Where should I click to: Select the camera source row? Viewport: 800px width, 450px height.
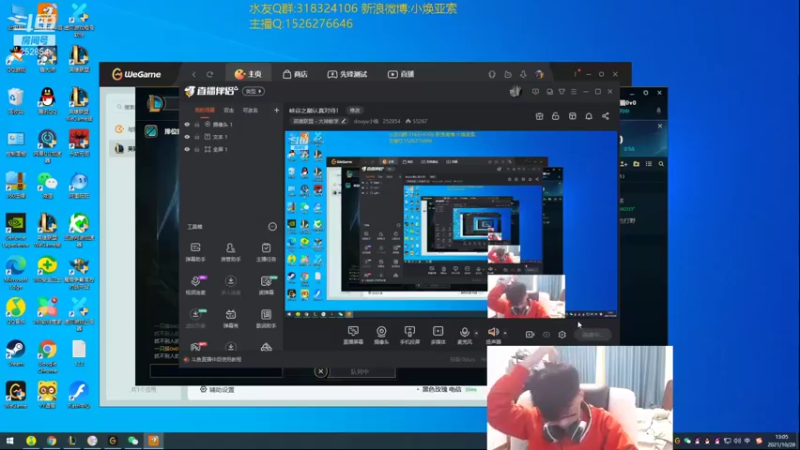(x=232, y=124)
